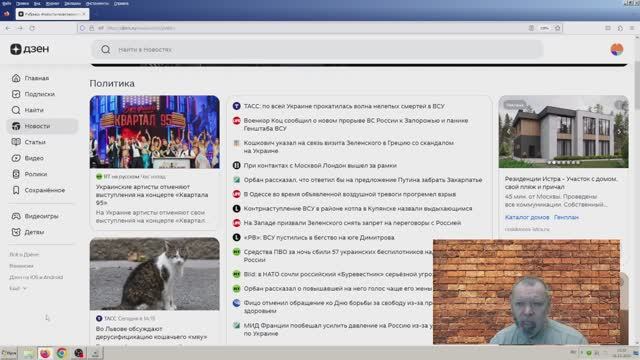Open headline about London contacts with Moscow

point(320,165)
